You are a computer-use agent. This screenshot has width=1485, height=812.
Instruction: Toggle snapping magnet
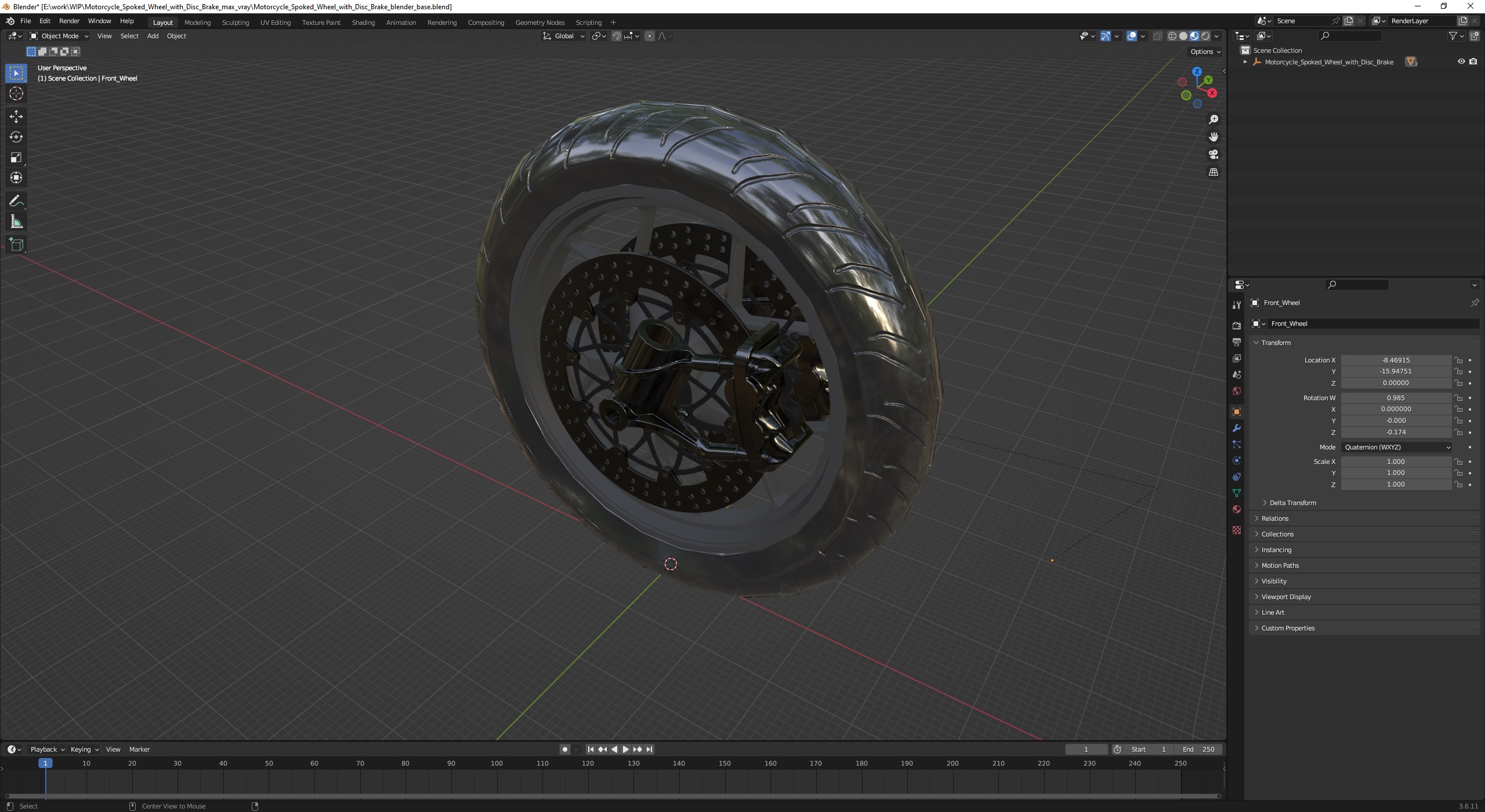[616, 36]
